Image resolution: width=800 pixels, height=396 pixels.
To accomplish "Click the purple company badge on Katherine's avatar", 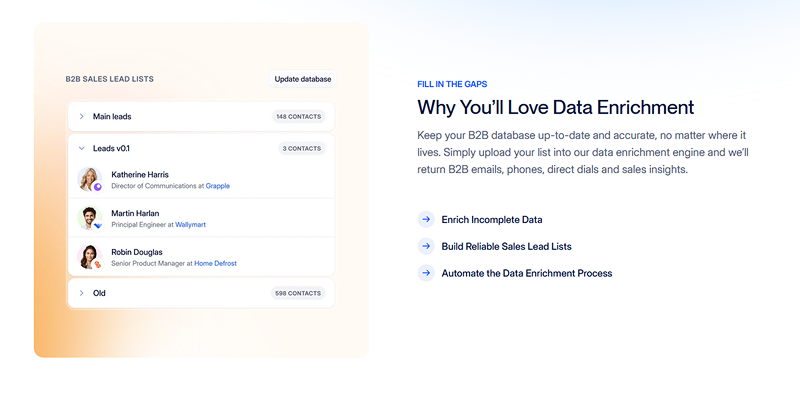I will click(x=97, y=187).
